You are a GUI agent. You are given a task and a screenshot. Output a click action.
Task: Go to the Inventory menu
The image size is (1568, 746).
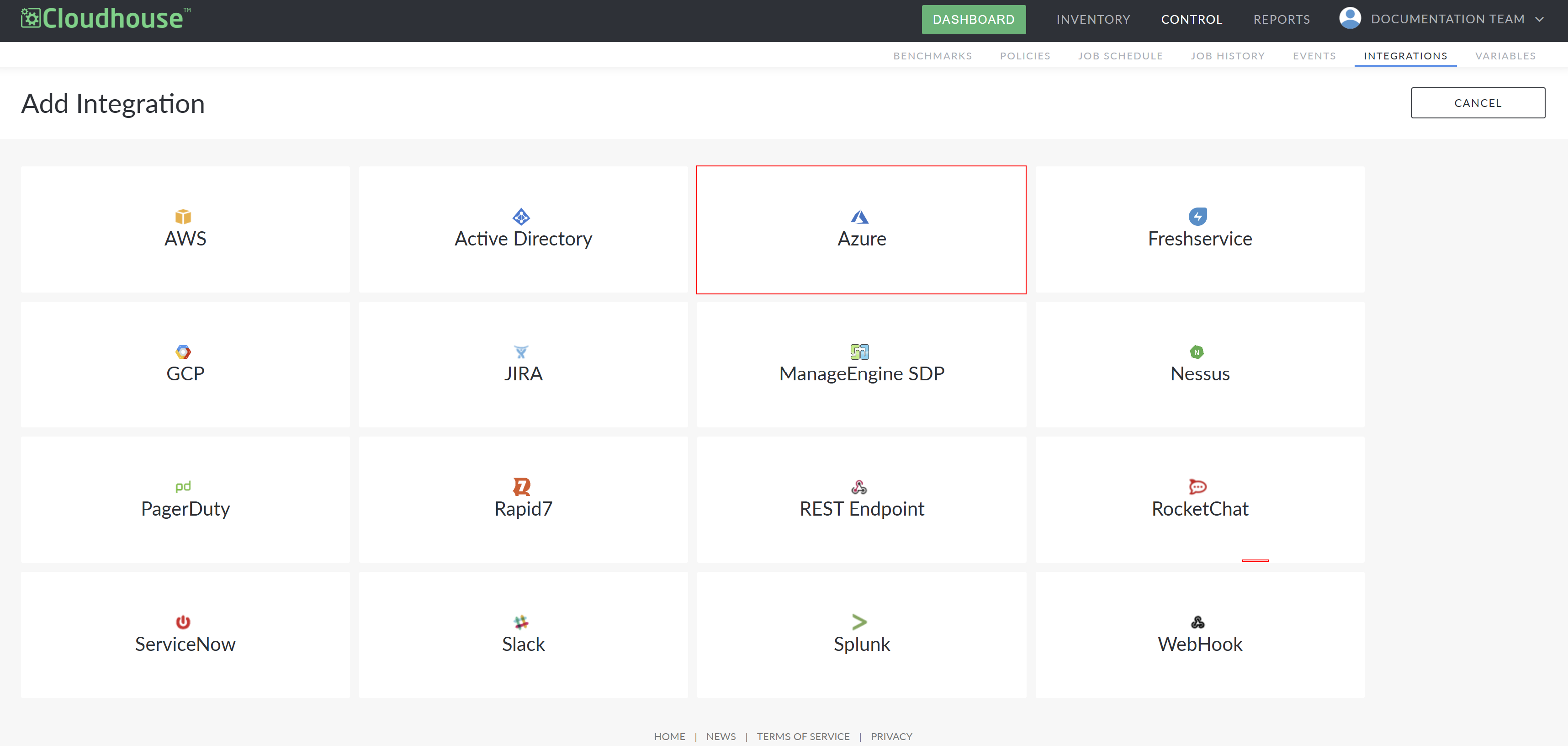[1093, 20]
